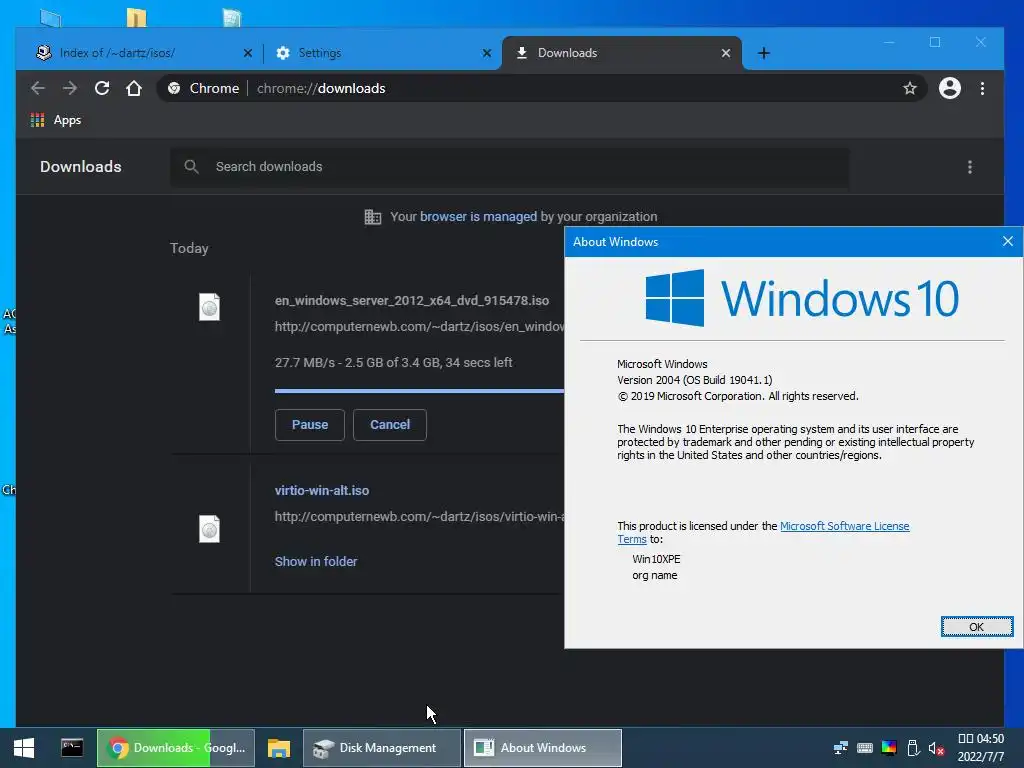Open the Chrome profile avatar
1024x768 pixels.
(x=950, y=88)
